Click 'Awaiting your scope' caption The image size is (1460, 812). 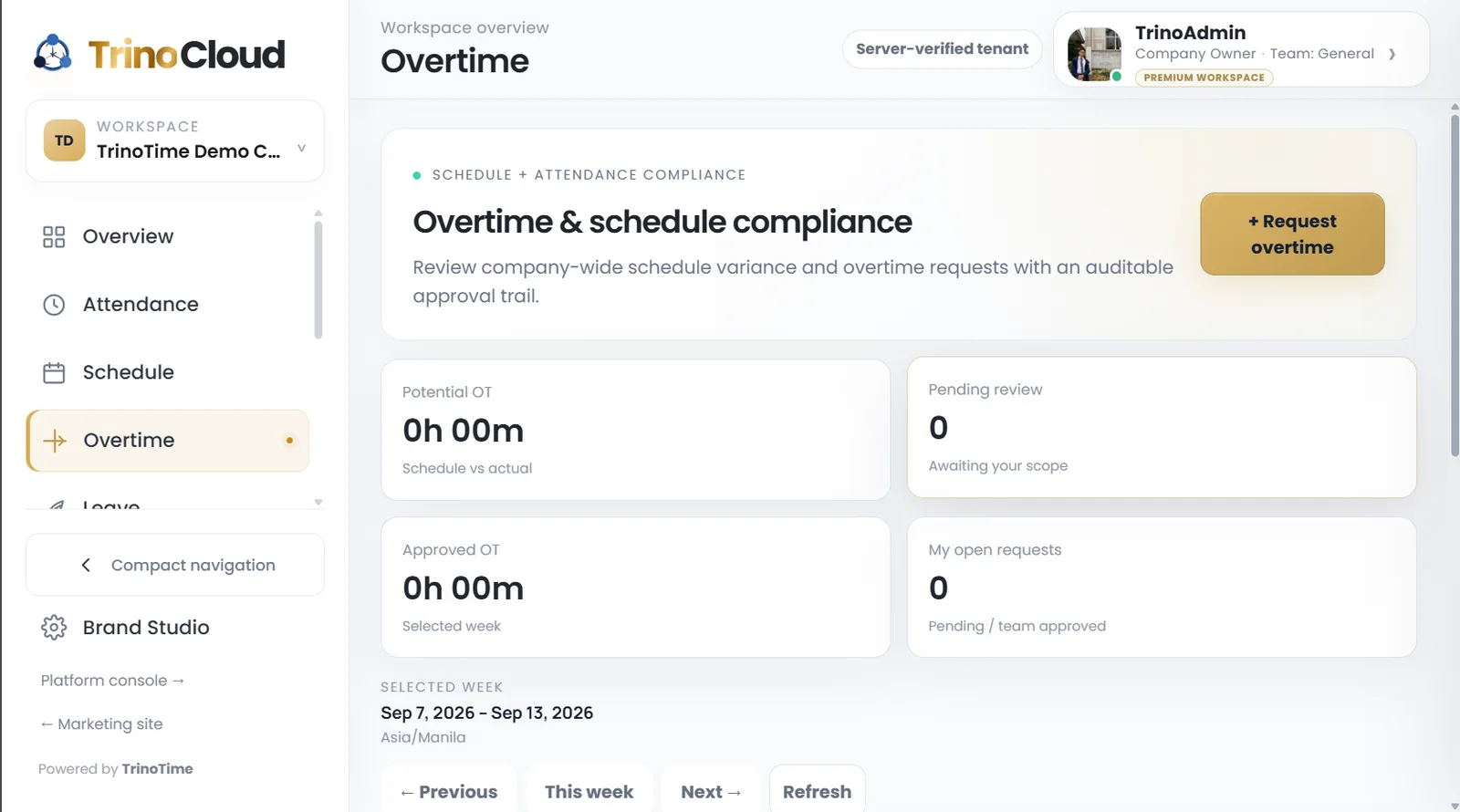pyautogui.click(x=997, y=465)
